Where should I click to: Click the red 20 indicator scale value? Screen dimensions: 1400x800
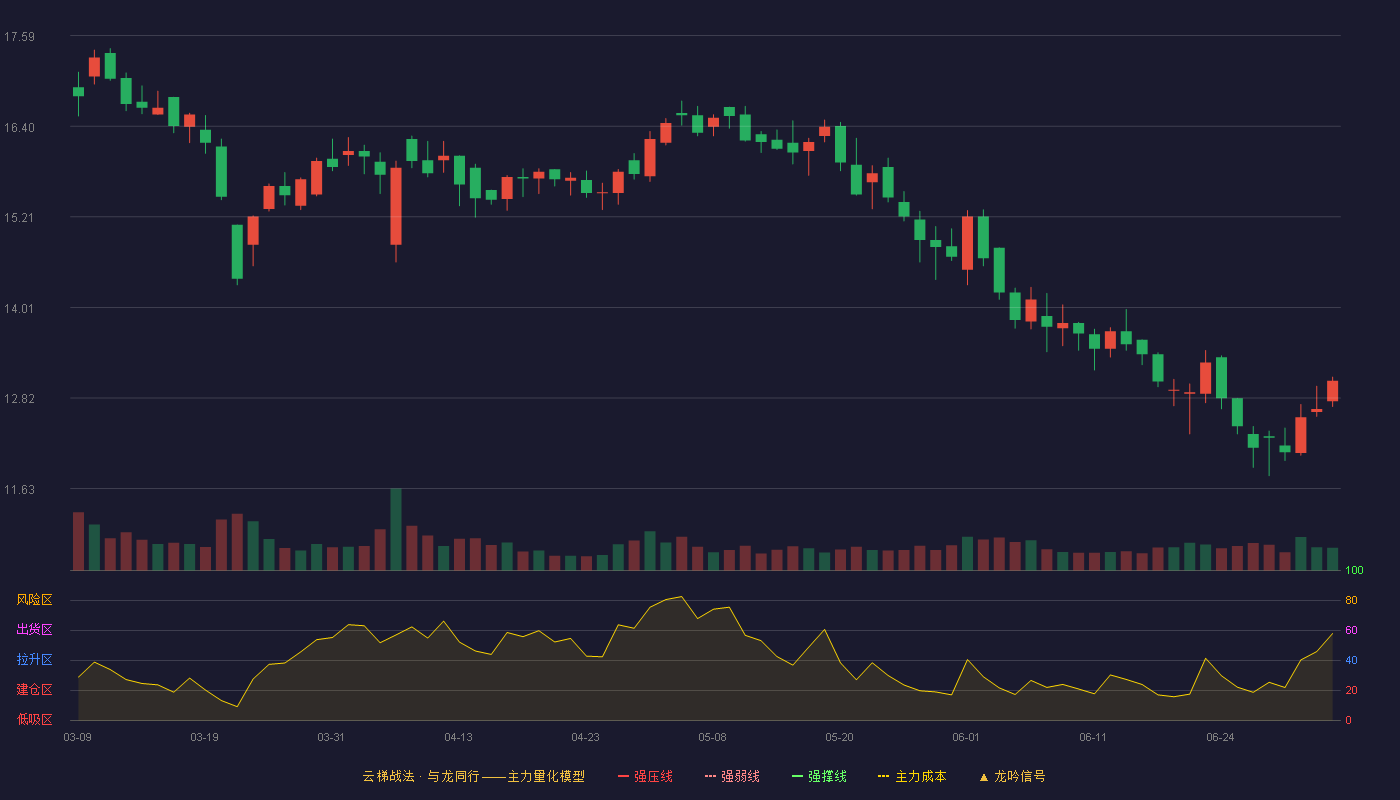pos(1351,690)
